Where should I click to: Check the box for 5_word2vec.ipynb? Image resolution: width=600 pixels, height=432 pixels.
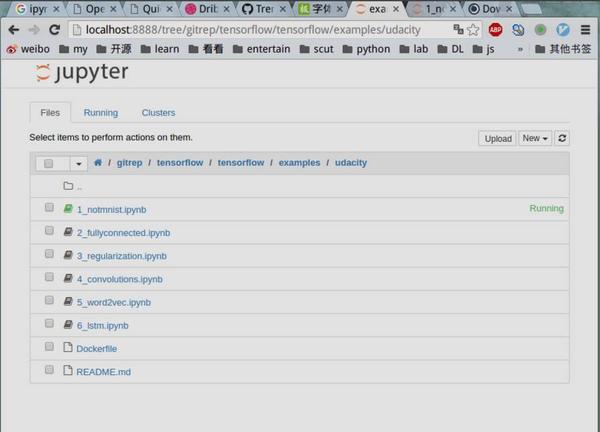(x=49, y=300)
